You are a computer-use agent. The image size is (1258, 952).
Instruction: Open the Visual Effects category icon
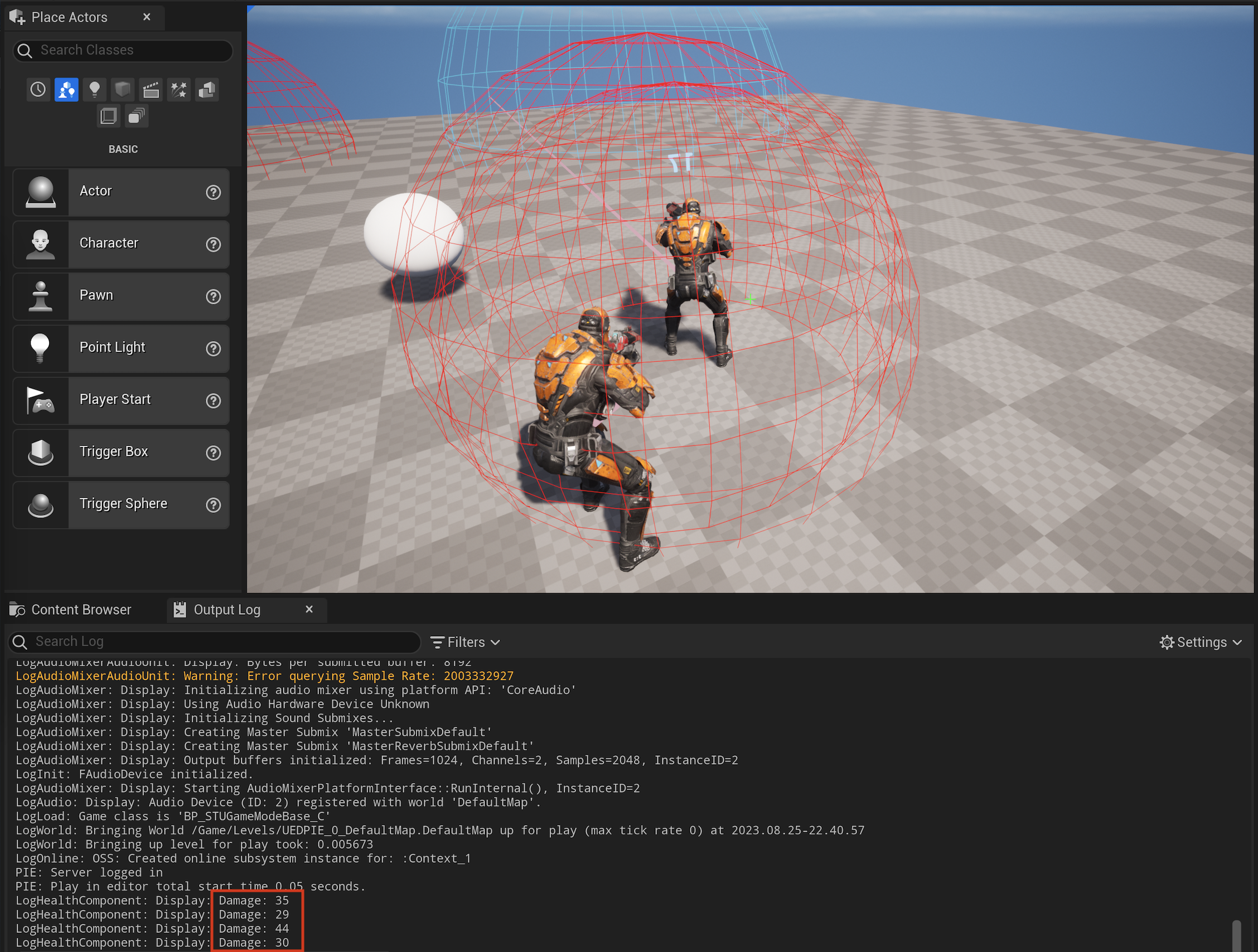point(178,89)
